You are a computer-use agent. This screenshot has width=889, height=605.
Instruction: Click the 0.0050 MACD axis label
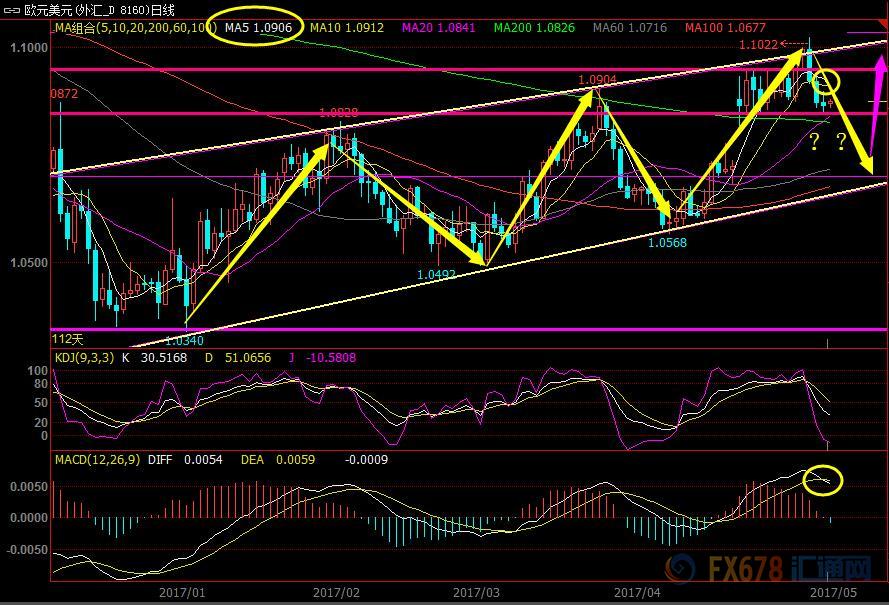coord(29,487)
